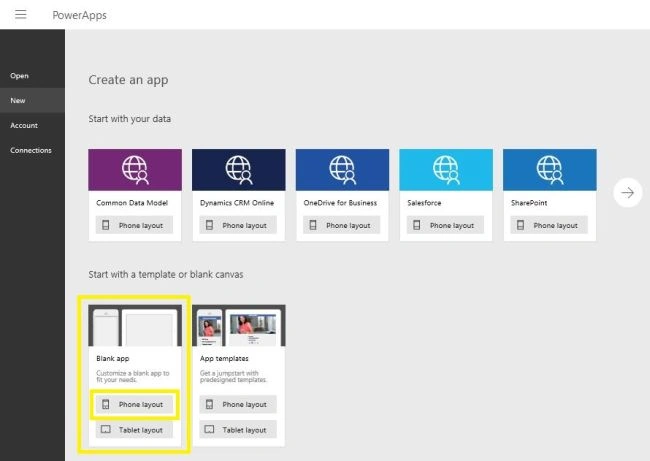650x461 pixels.
Task: Click the OneDrive for Business label
Action: (x=340, y=203)
